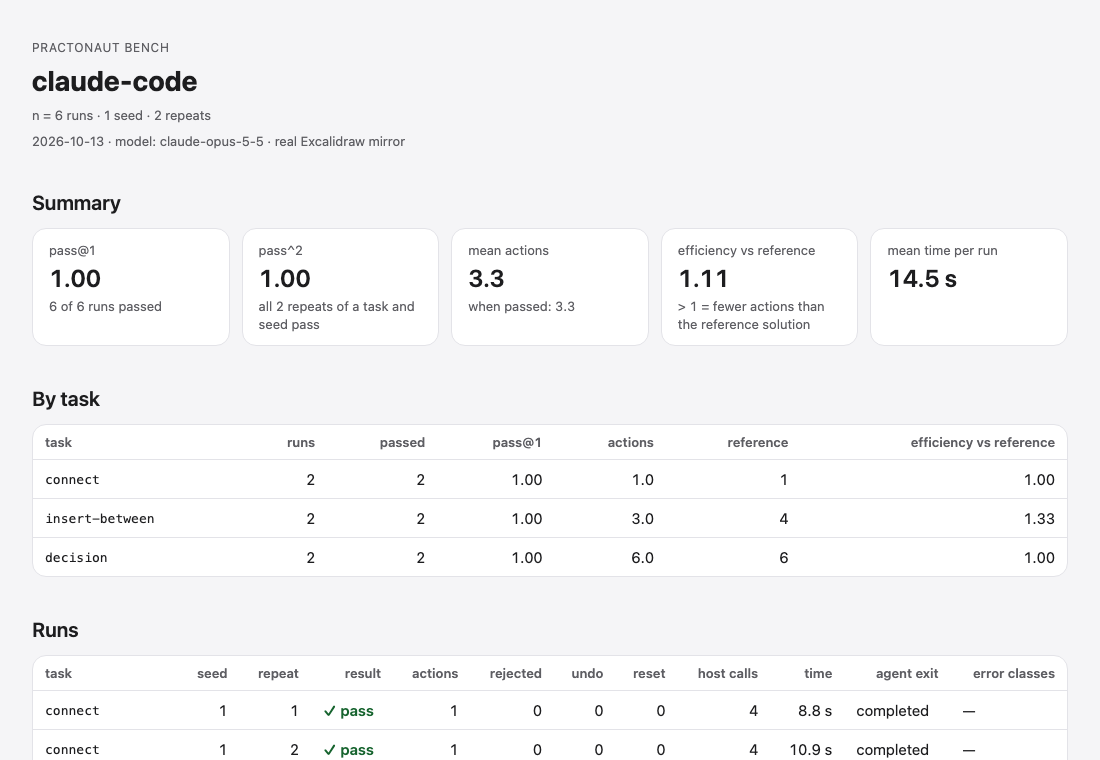This screenshot has height=760, width=1100.
Task: Click the Runs heading
Action: point(55,630)
